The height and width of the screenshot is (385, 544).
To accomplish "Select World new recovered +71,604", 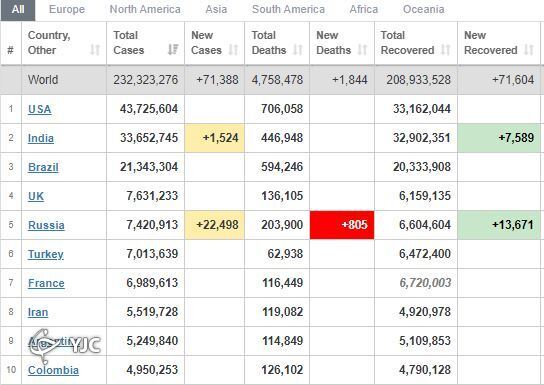I will tap(513, 80).
